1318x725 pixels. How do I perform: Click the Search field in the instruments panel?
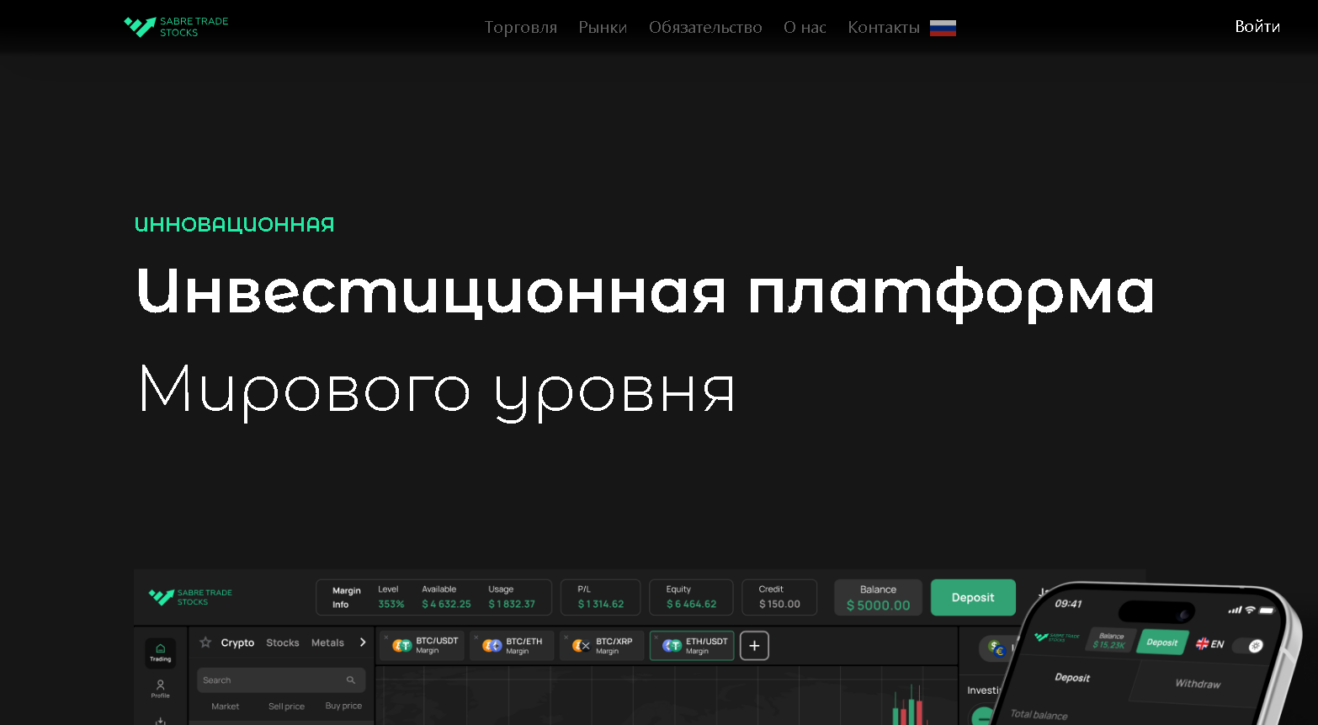281,680
